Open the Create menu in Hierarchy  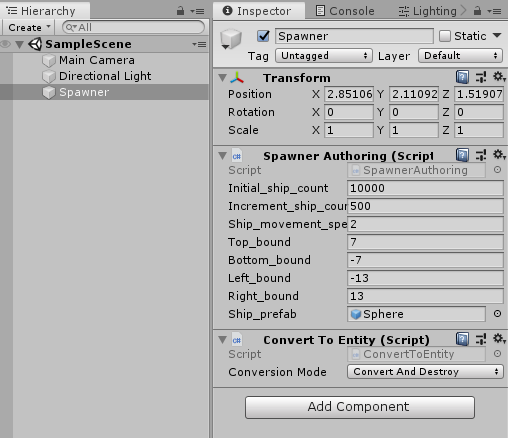pyautogui.click(x=29, y=27)
